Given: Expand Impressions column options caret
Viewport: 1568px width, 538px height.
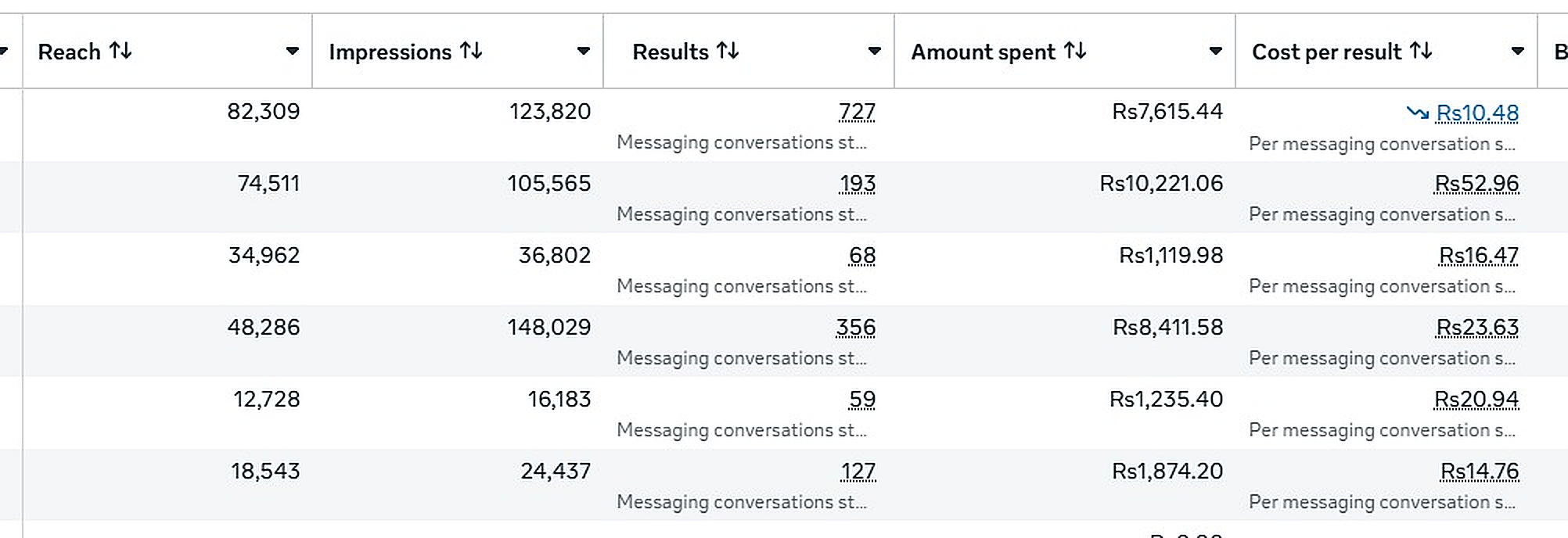Looking at the screenshot, I should pos(583,51).
